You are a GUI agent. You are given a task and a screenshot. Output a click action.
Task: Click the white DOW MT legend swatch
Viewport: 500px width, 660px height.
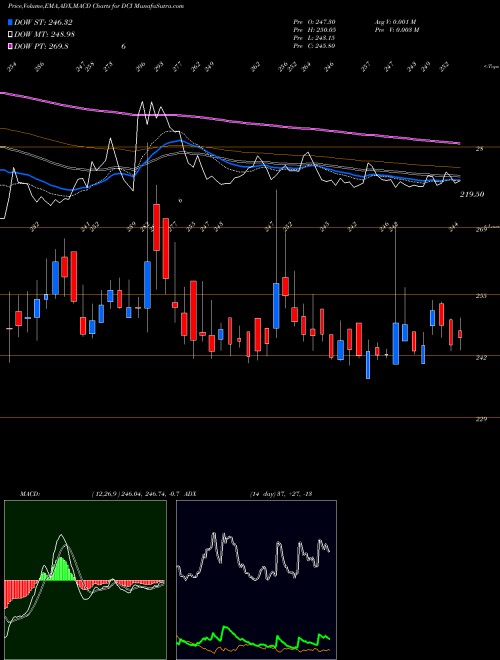[x=11, y=35]
